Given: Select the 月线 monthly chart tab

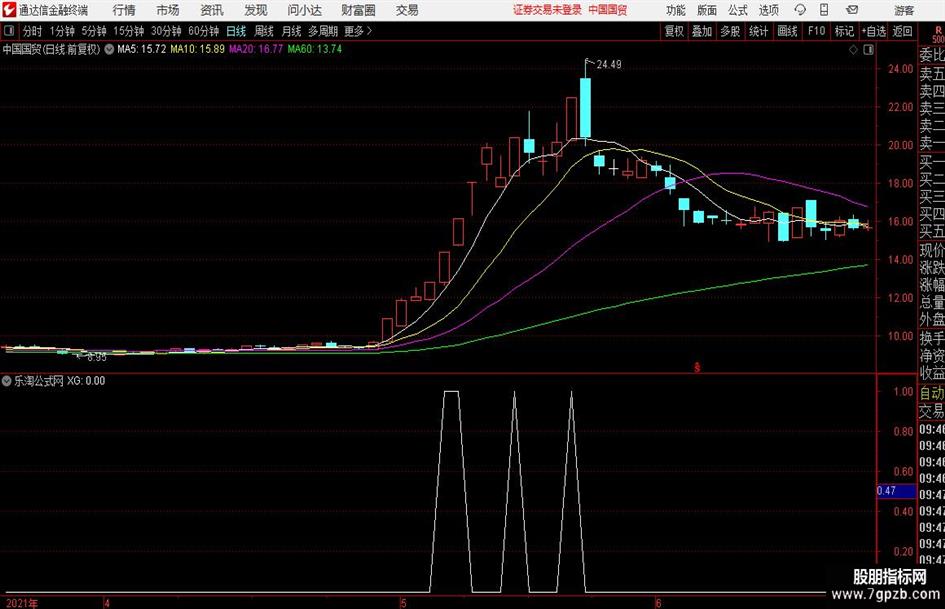Looking at the screenshot, I should coord(292,31).
